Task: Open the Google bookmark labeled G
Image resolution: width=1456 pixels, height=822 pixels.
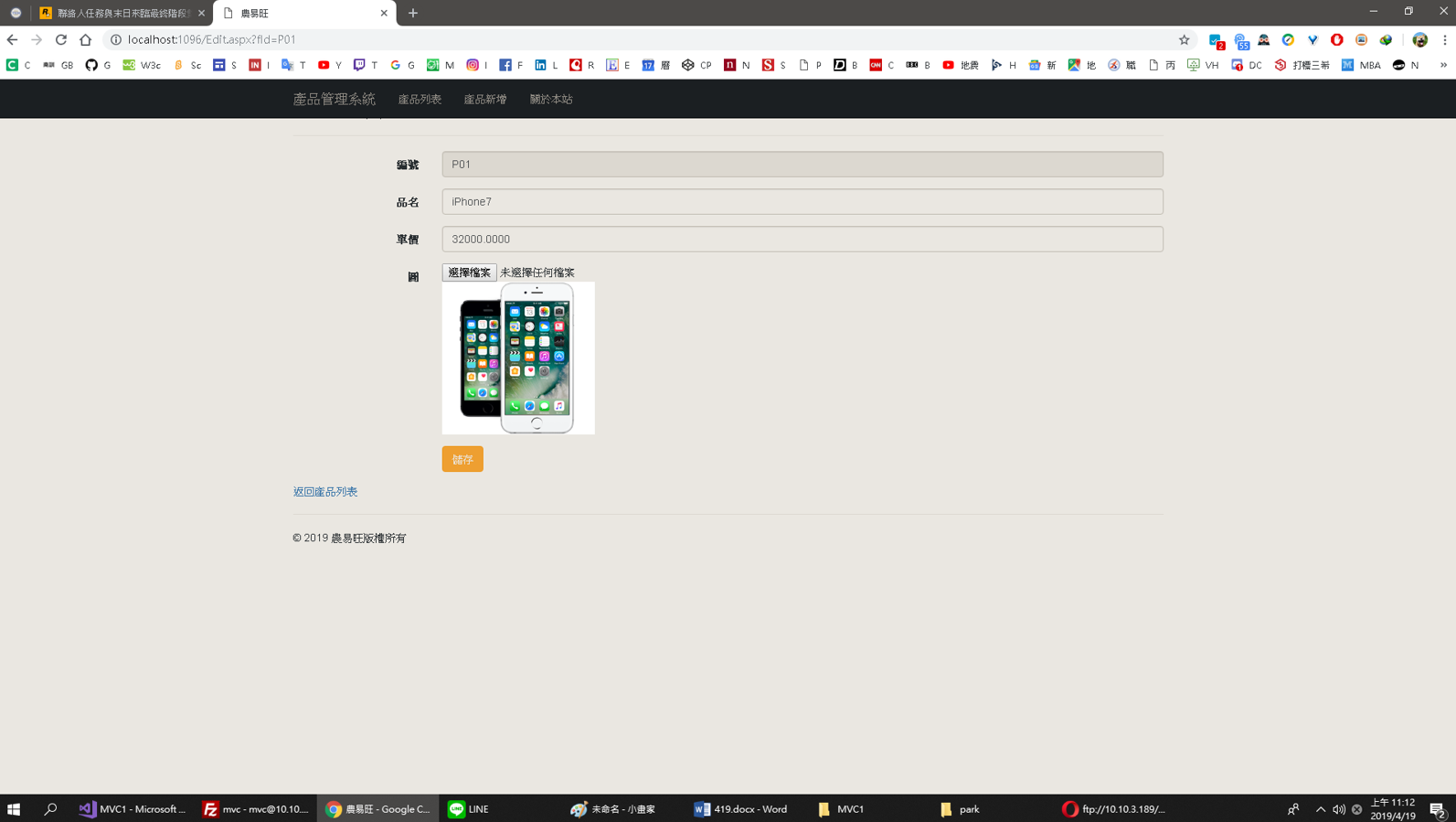Action: click(402, 65)
